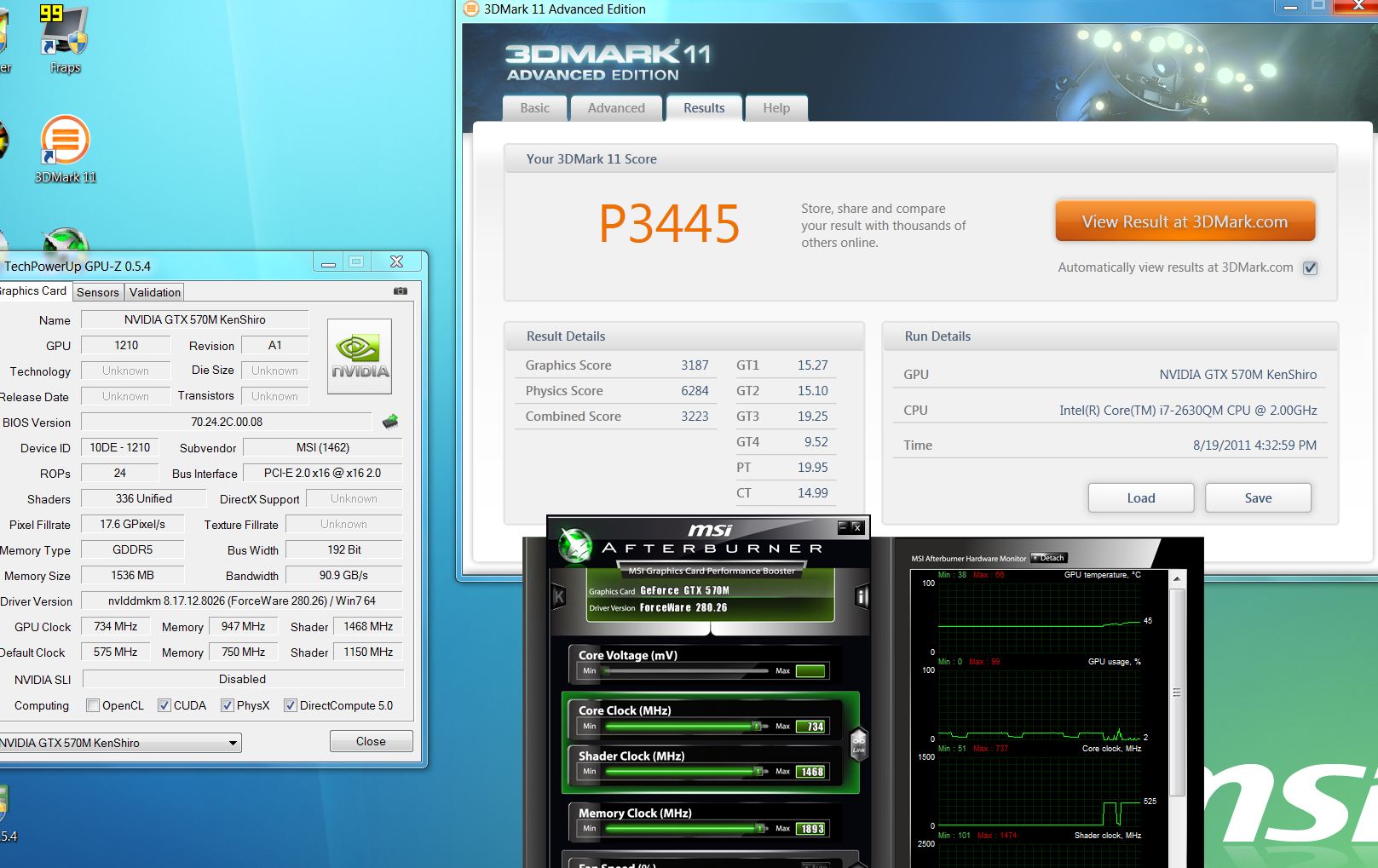
Task: Toggle the OpenCL checkbox in GPU-Z
Action: pos(93,705)
